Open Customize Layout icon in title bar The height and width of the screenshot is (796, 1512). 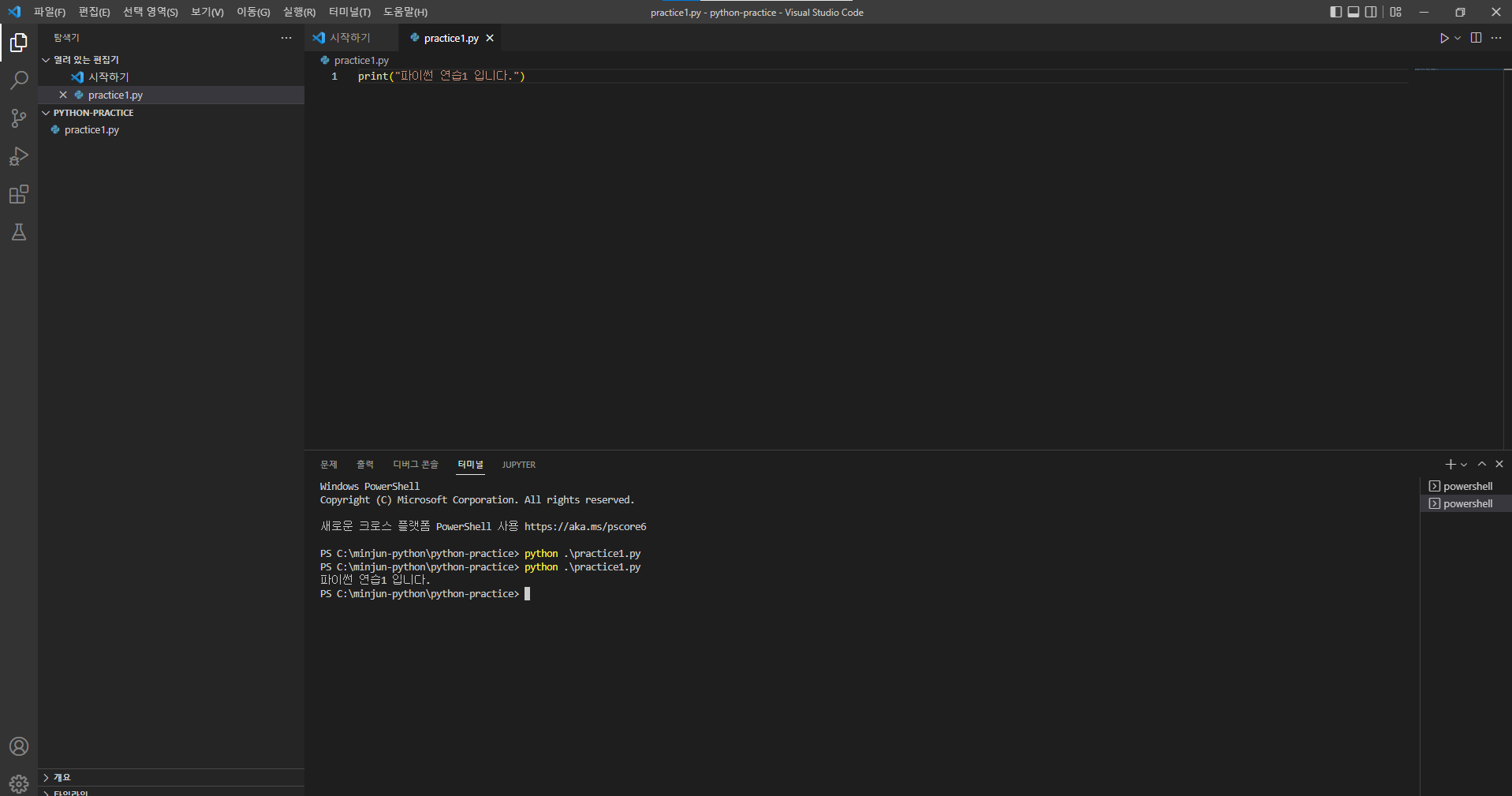pos(1396,12)
